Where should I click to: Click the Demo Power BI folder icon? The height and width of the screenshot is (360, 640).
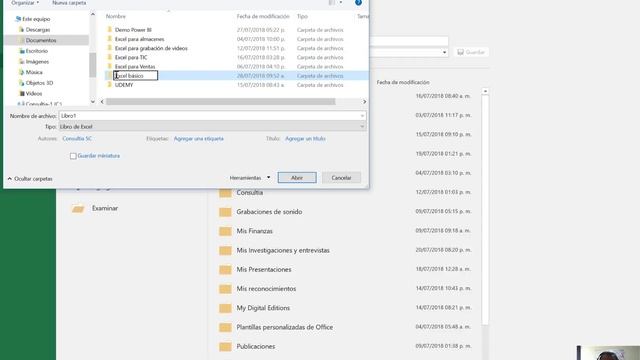109,29
